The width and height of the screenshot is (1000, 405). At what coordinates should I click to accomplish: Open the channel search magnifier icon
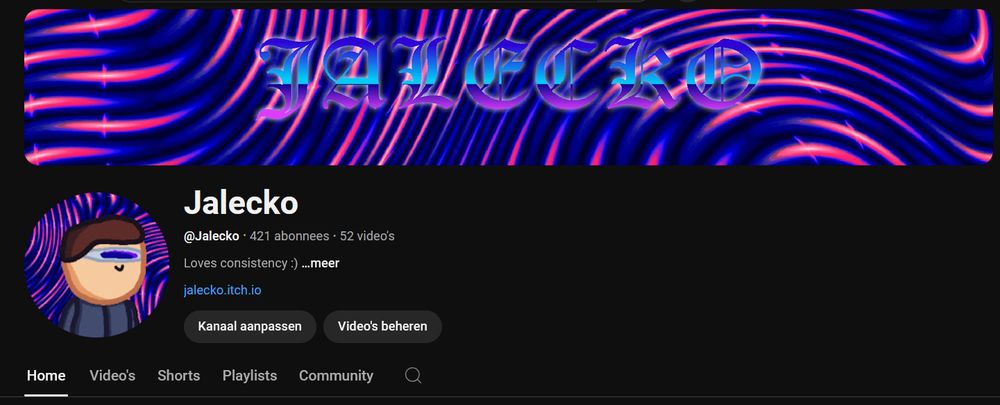413,376
